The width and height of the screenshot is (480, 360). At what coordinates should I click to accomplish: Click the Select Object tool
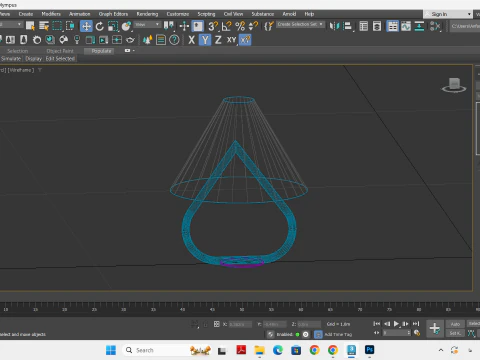click(30, 26)
